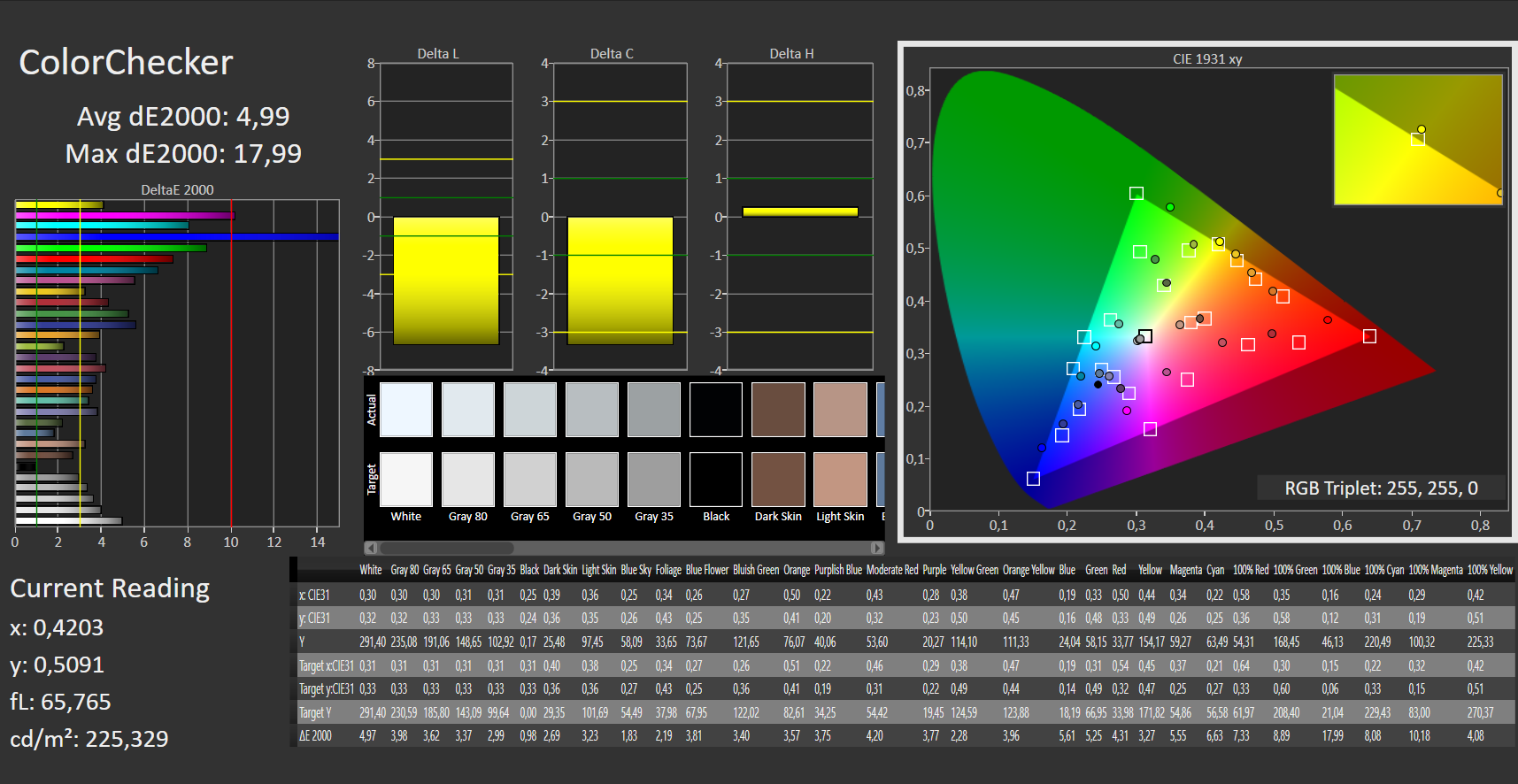Choose the Actual Gray 35 swatch
The height and width of the screenshot is (784, 1518).
click(x=654, y=410)
